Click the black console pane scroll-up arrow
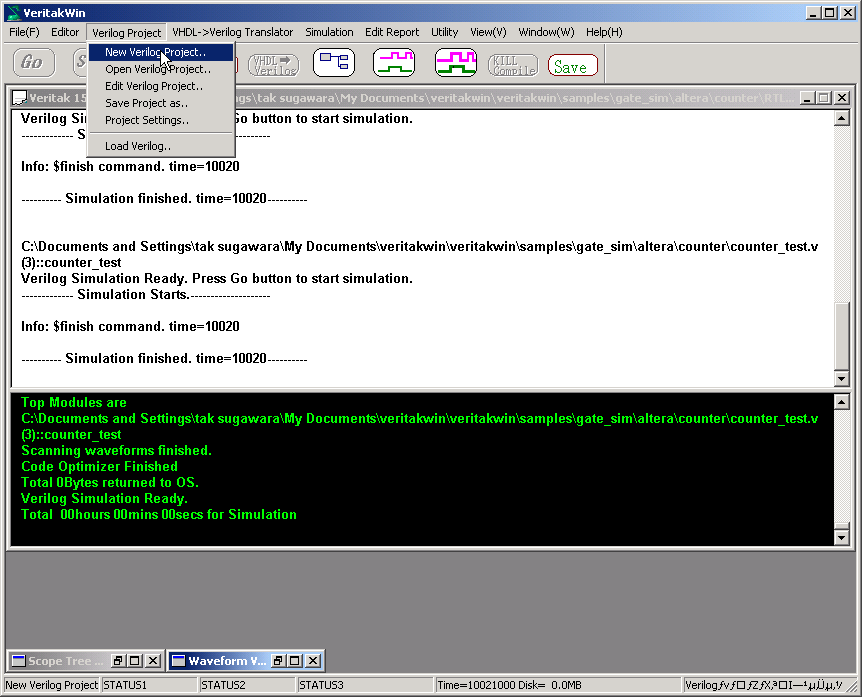Image resolution: width=862 pixels, height=697 pixels. point(842,402)
